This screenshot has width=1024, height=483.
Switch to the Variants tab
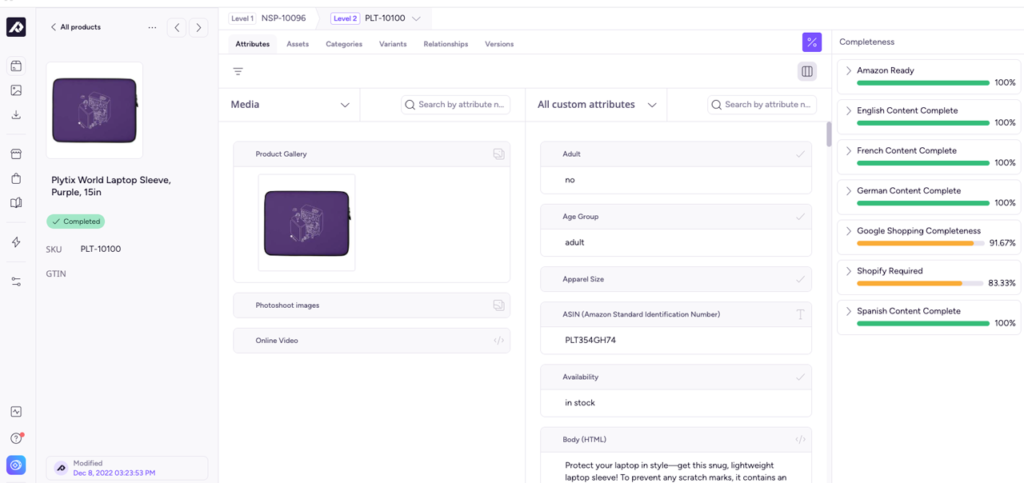392,44
